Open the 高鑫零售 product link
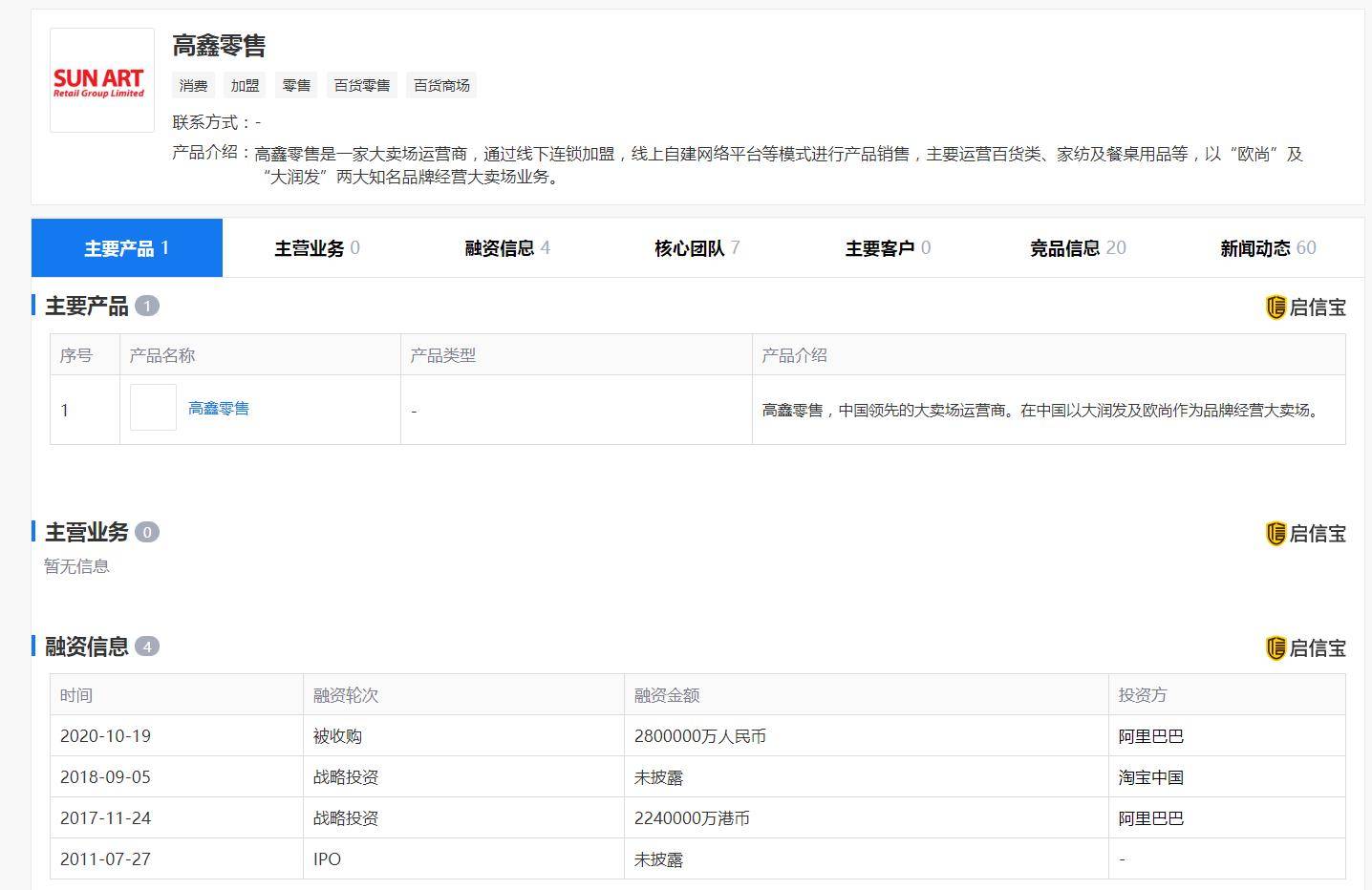The width and height of the screenshot is (1372, 890). [x=219, y=409]
